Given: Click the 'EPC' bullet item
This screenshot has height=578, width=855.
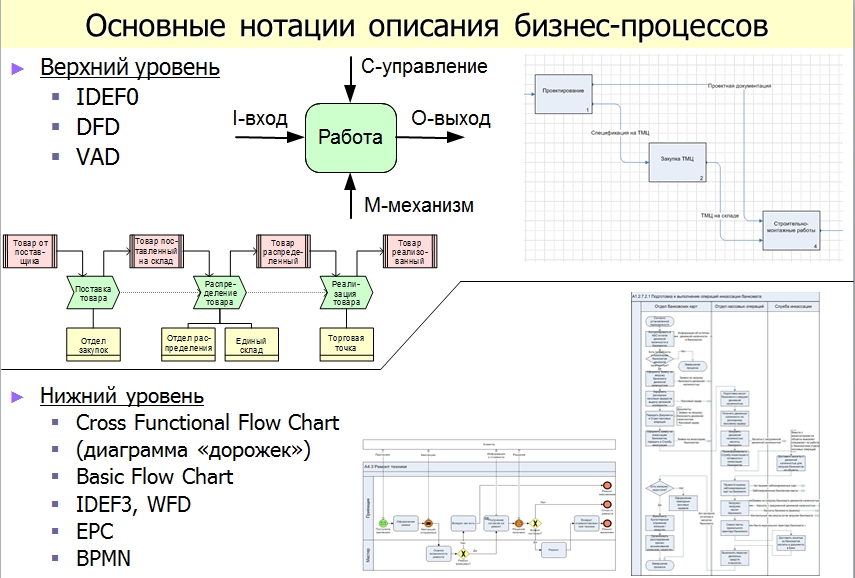Looking at the screenshot, I should coord(95,532).
